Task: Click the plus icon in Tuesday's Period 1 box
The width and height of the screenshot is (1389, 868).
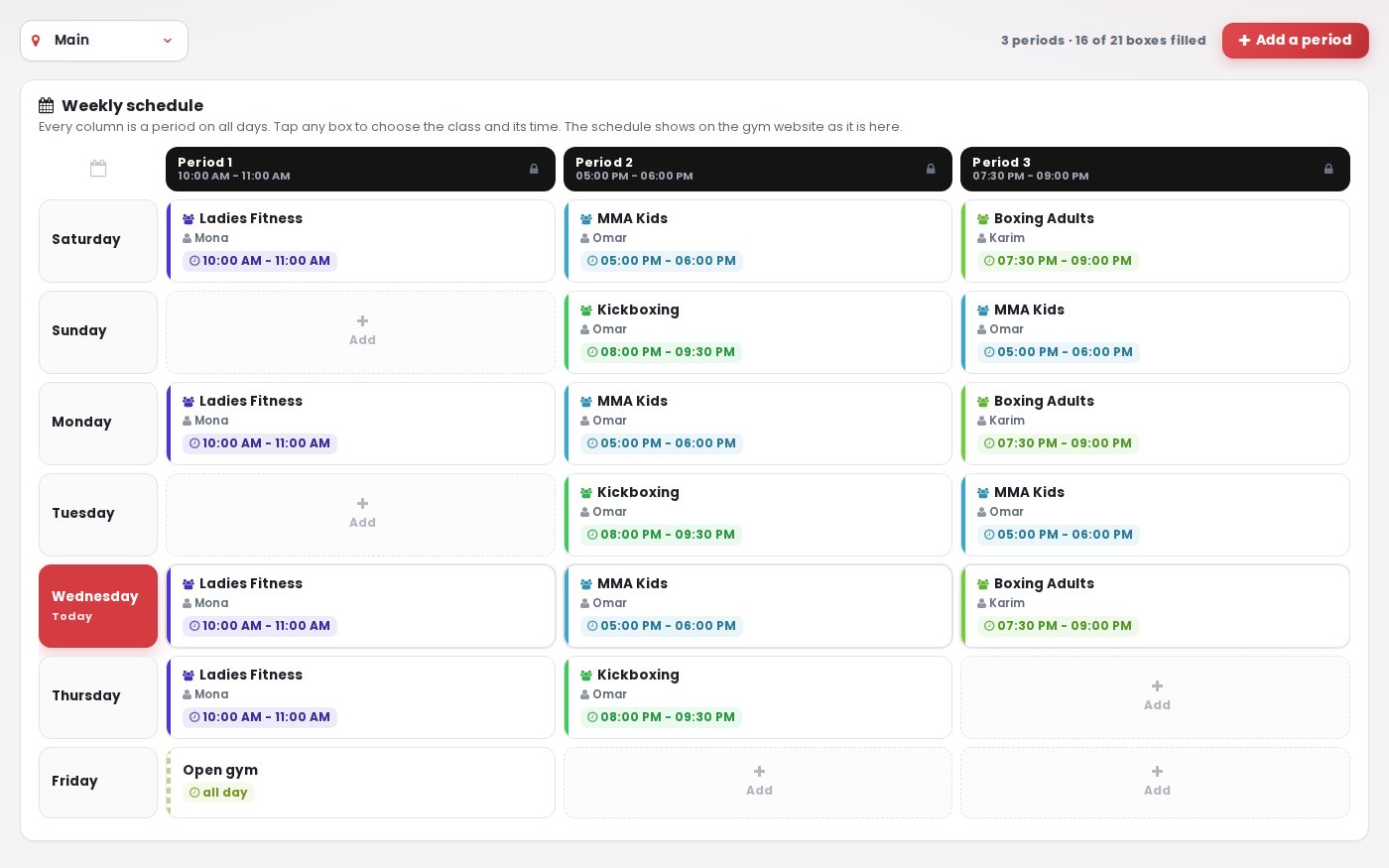Action: coord(362,503)
